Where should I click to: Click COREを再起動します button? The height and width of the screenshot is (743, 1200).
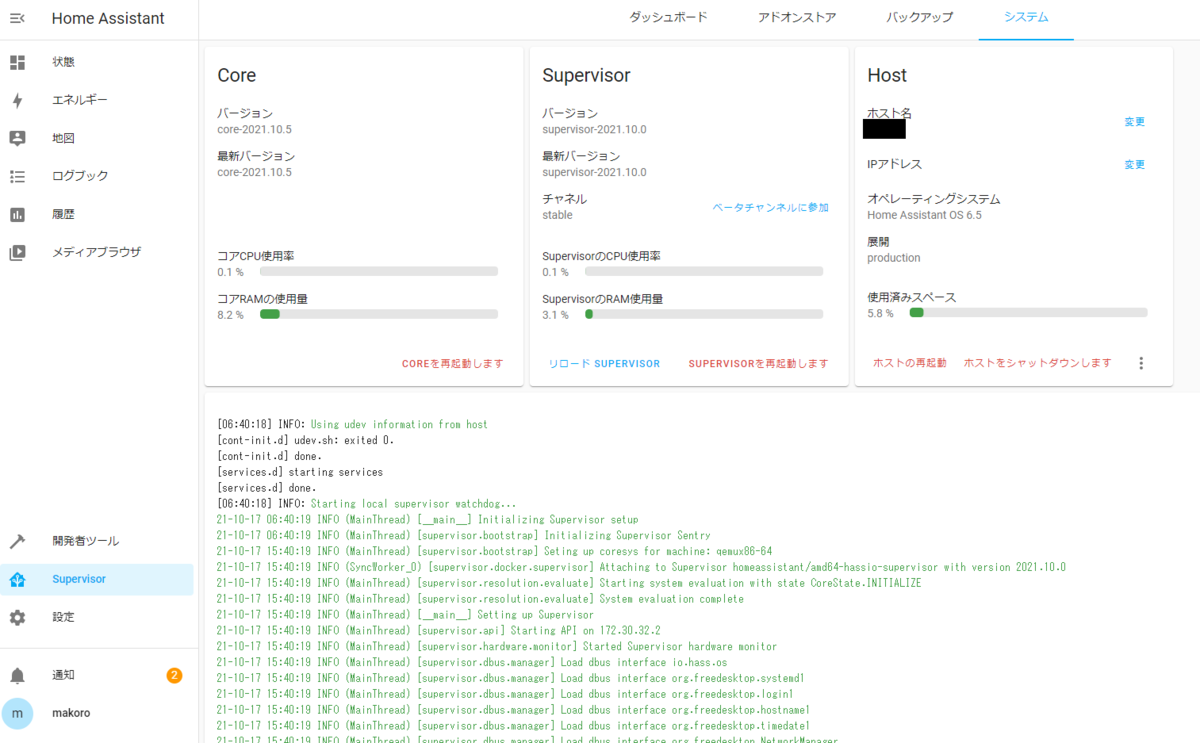[452, 363]
